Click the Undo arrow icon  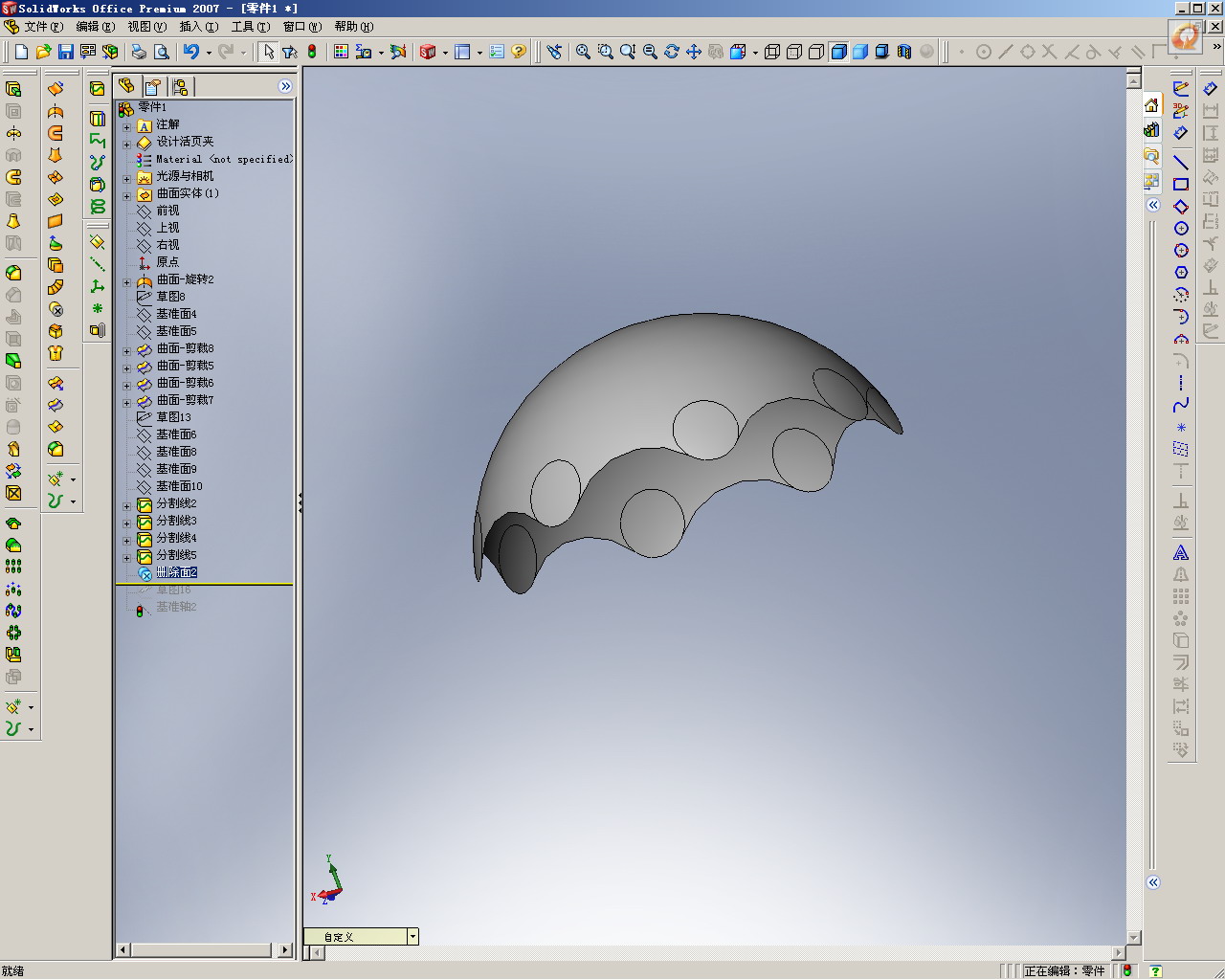click(x=191, y=52)
